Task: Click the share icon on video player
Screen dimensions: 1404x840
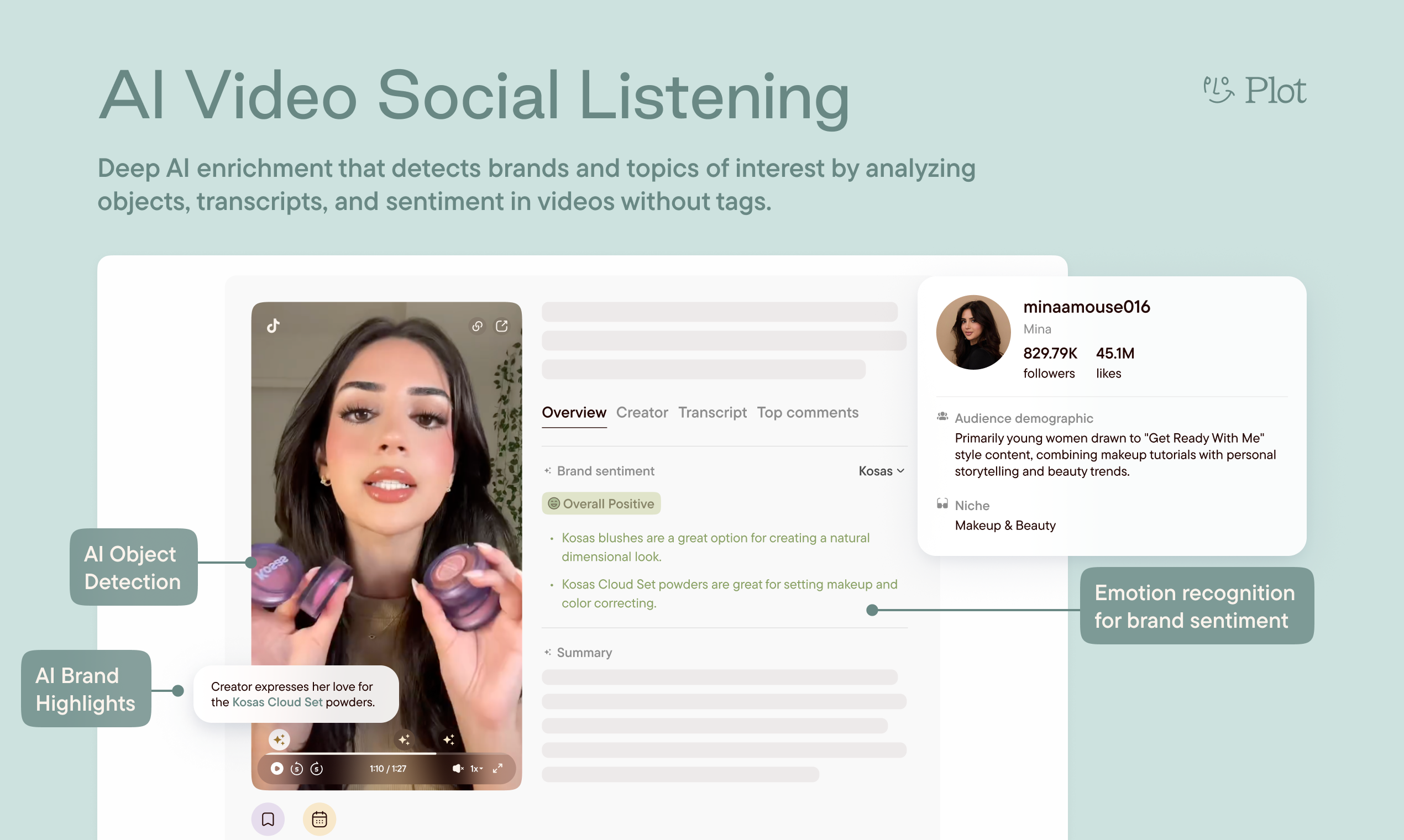Action: pyautogui.click(x=503, y=325)
